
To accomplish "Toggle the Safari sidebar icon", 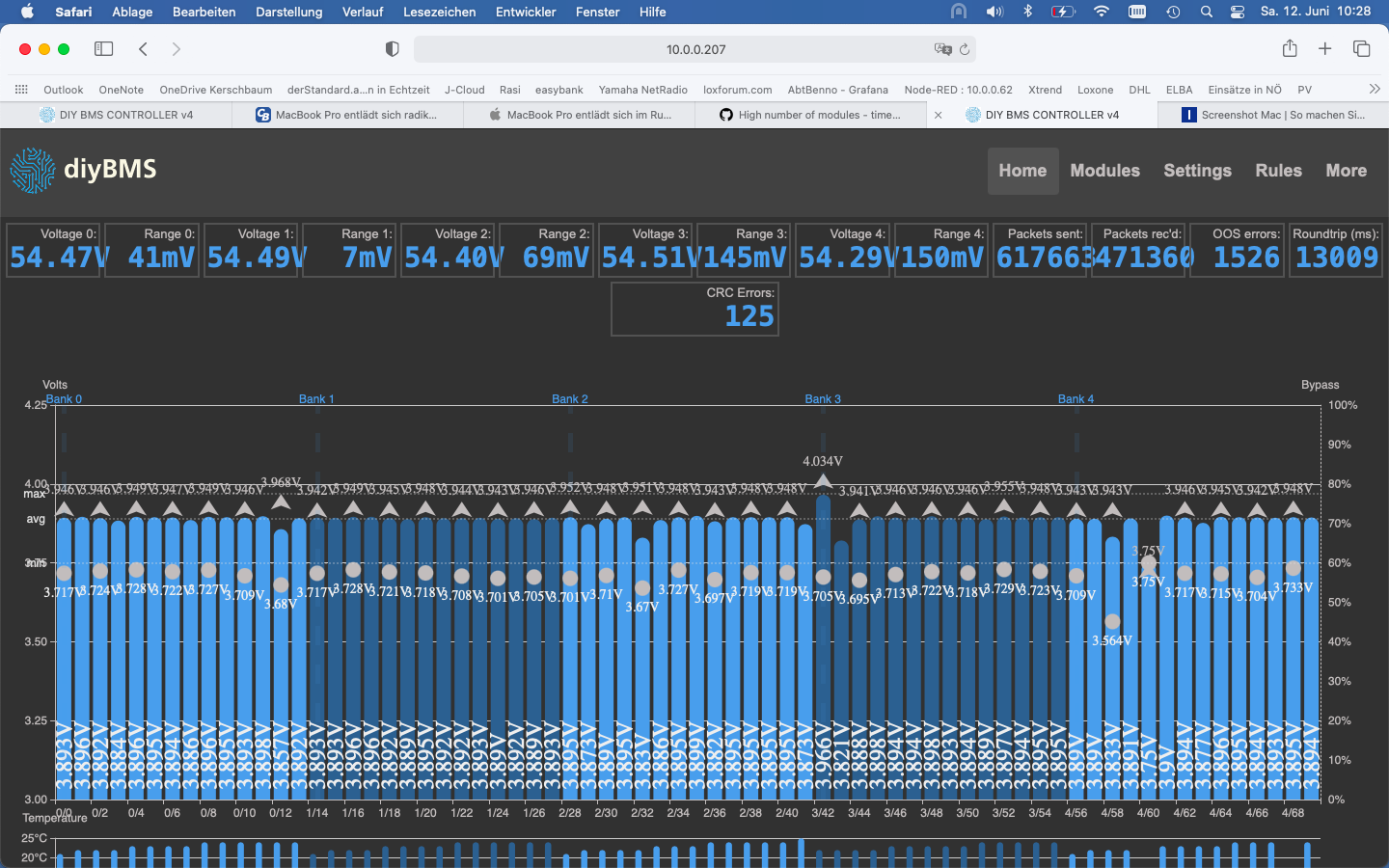I will click(x=103, y=49).
